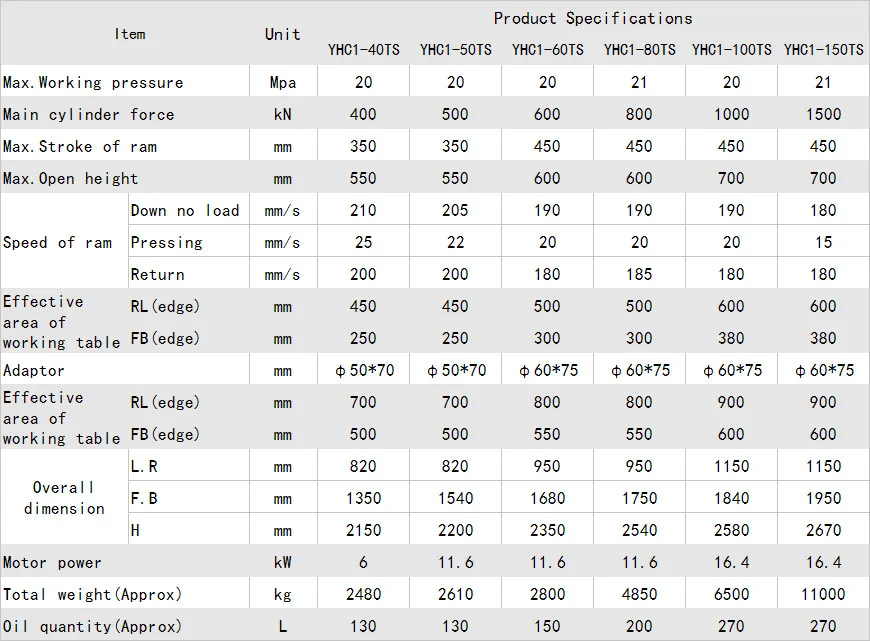The width and height of the screenshot is (870, 641).
Task: Select the Main cylinder force label
Action: coord(88,115)
